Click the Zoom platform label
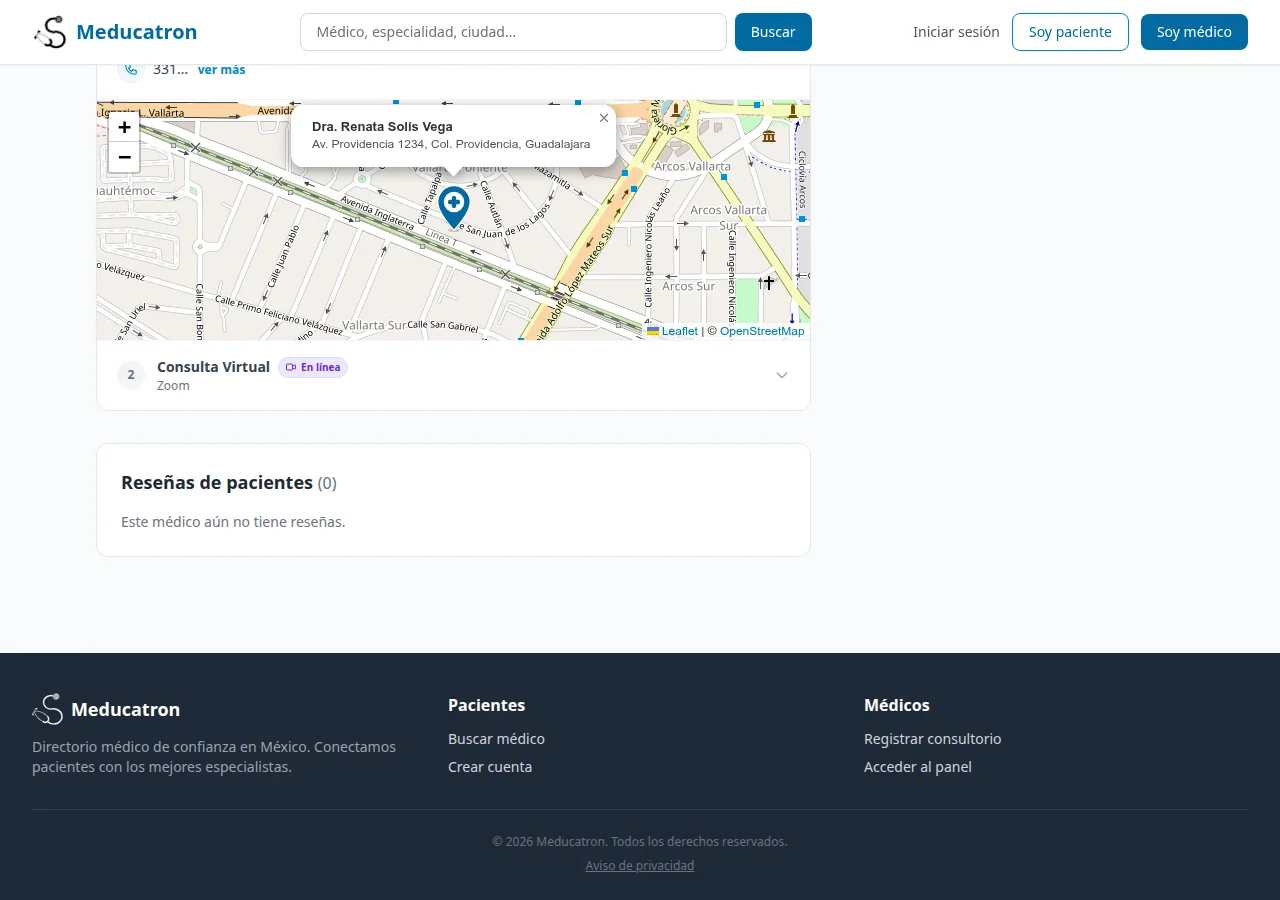The image size is (1280, 900). [x=173, y=386]
